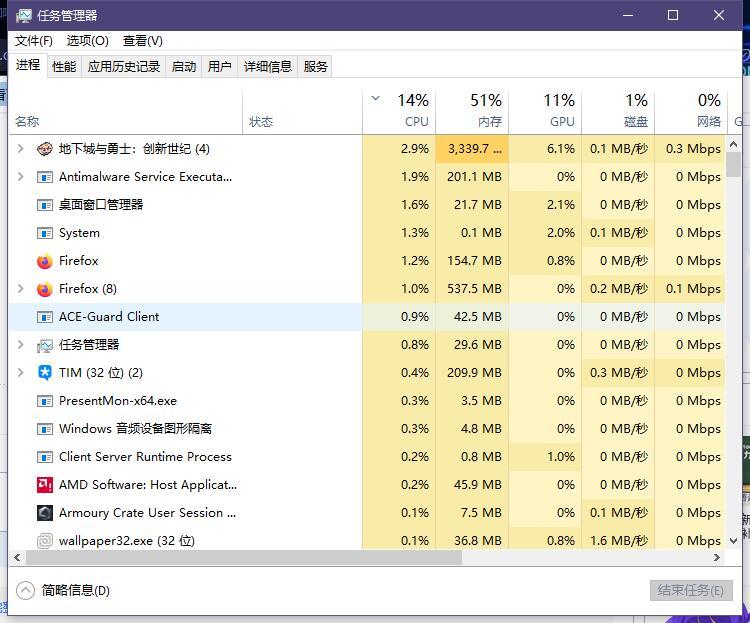Sort by the 名称 column header
The width and height of the screenshot is (750, 623).
[126, 112]
